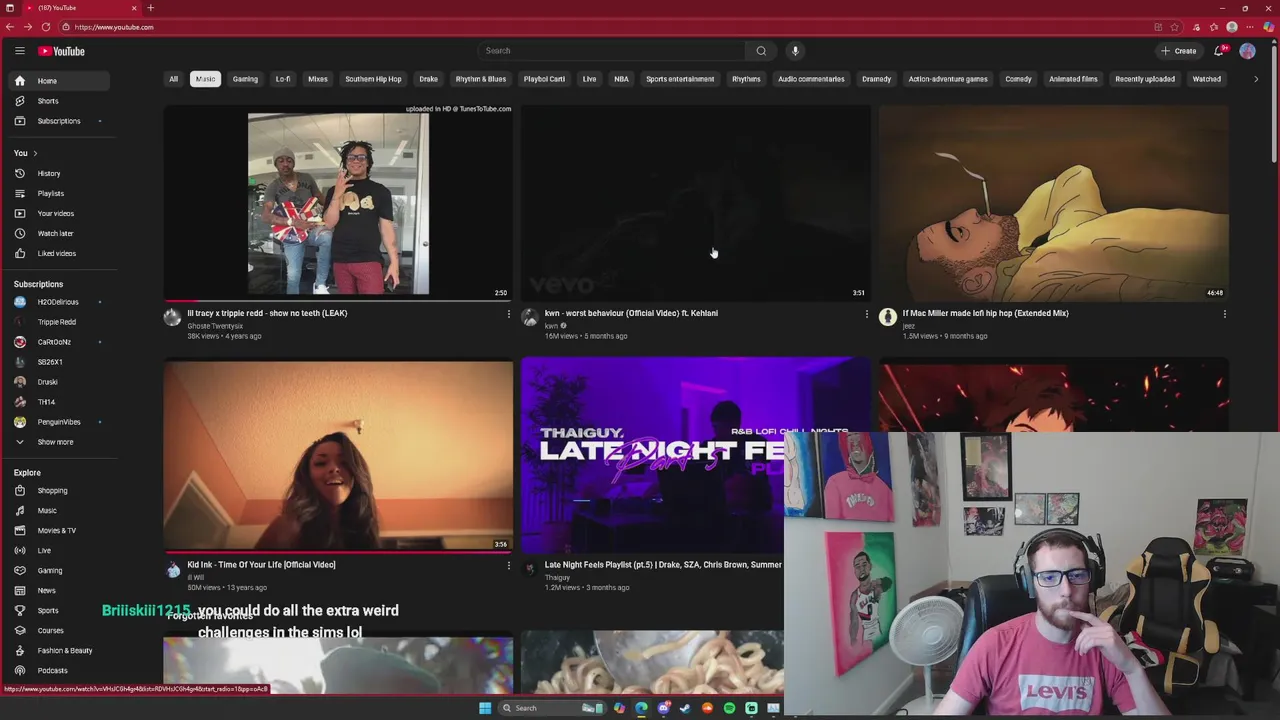The height and width of the screenshot is (720, 1280).
Task: Click the search magnifier button
Action: click(x=761, y=51)
